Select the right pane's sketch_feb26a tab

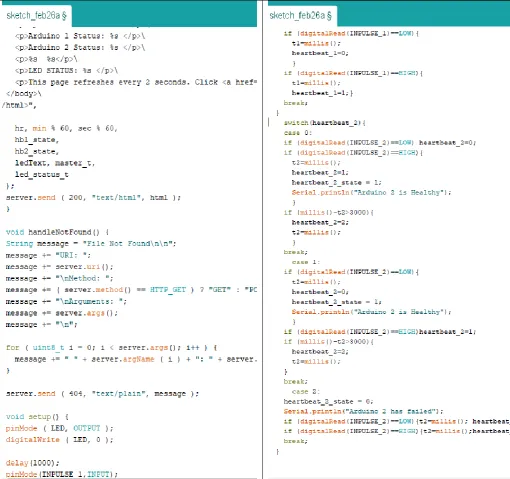[300, 16]
